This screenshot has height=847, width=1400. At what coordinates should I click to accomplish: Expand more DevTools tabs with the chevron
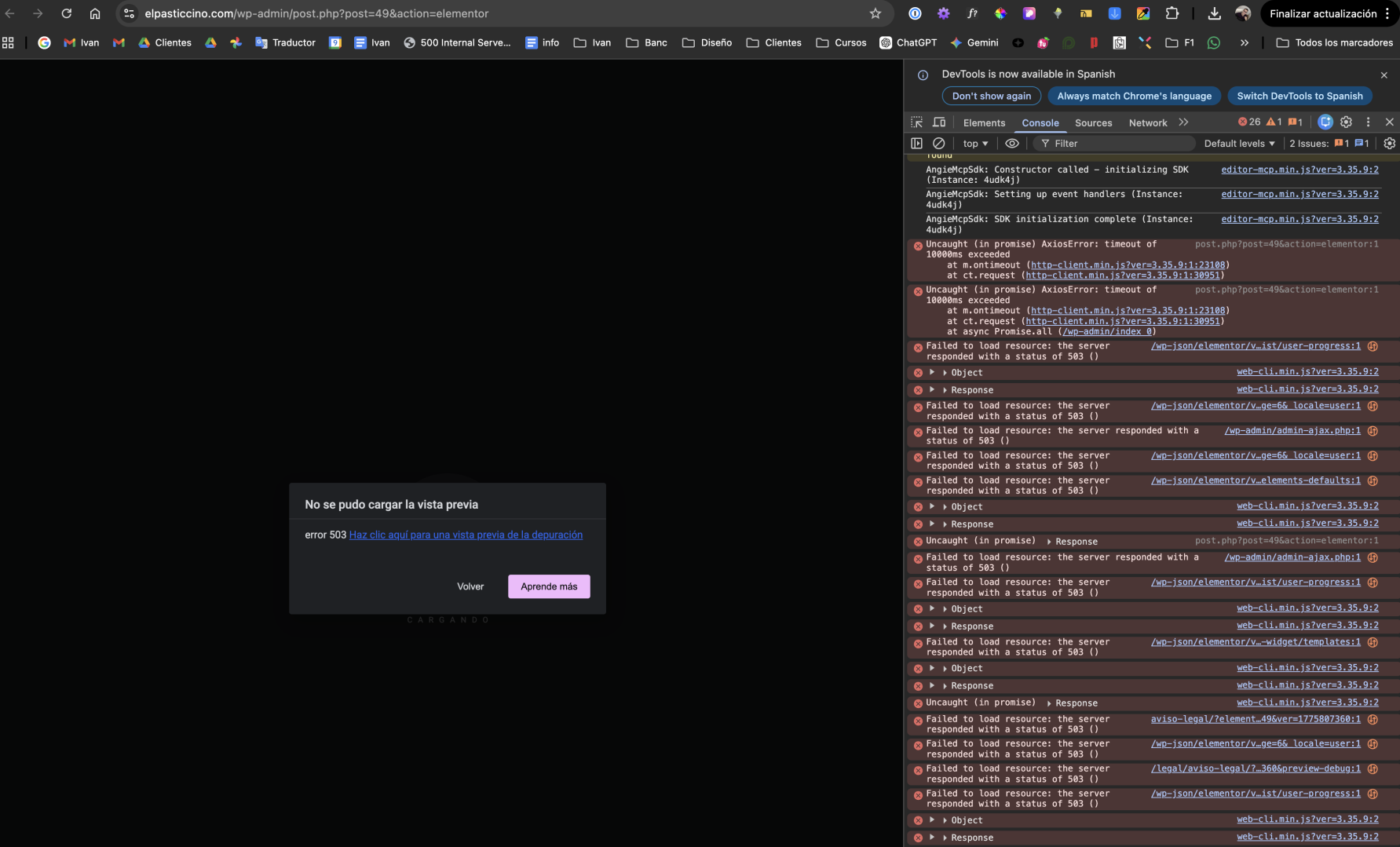1183,122
